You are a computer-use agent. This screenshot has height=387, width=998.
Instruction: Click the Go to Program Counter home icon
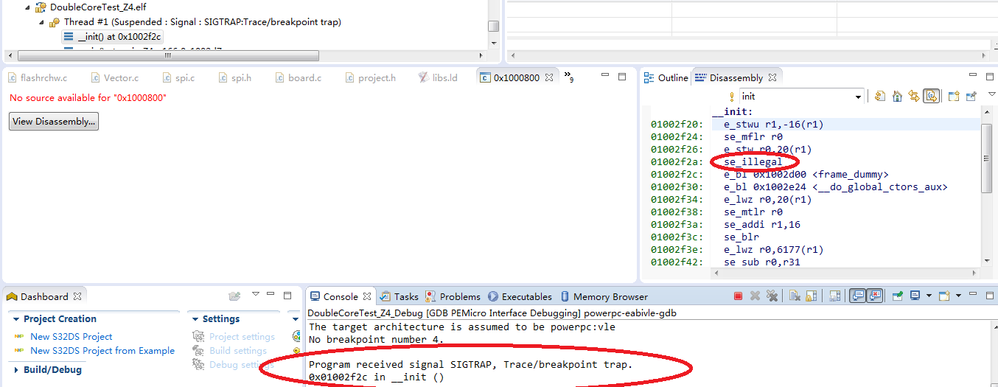point(897,97)
